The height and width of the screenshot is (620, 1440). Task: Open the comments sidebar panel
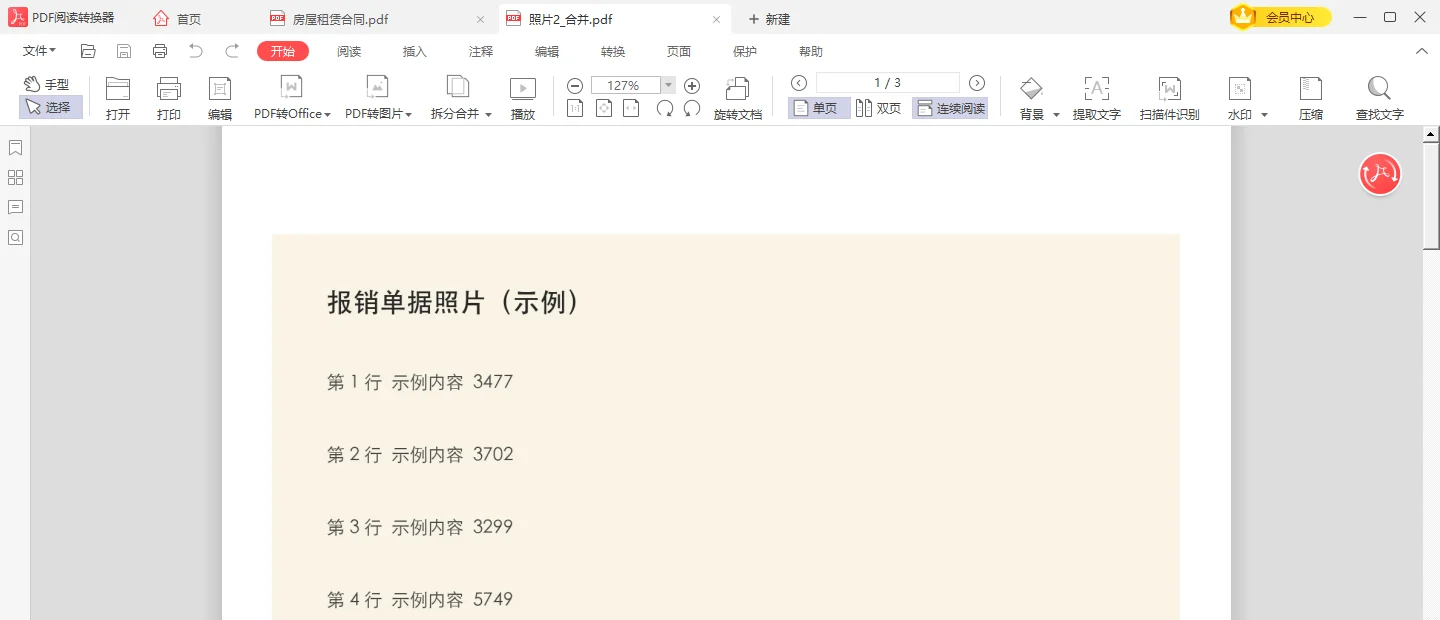click(x=15, y=207)
